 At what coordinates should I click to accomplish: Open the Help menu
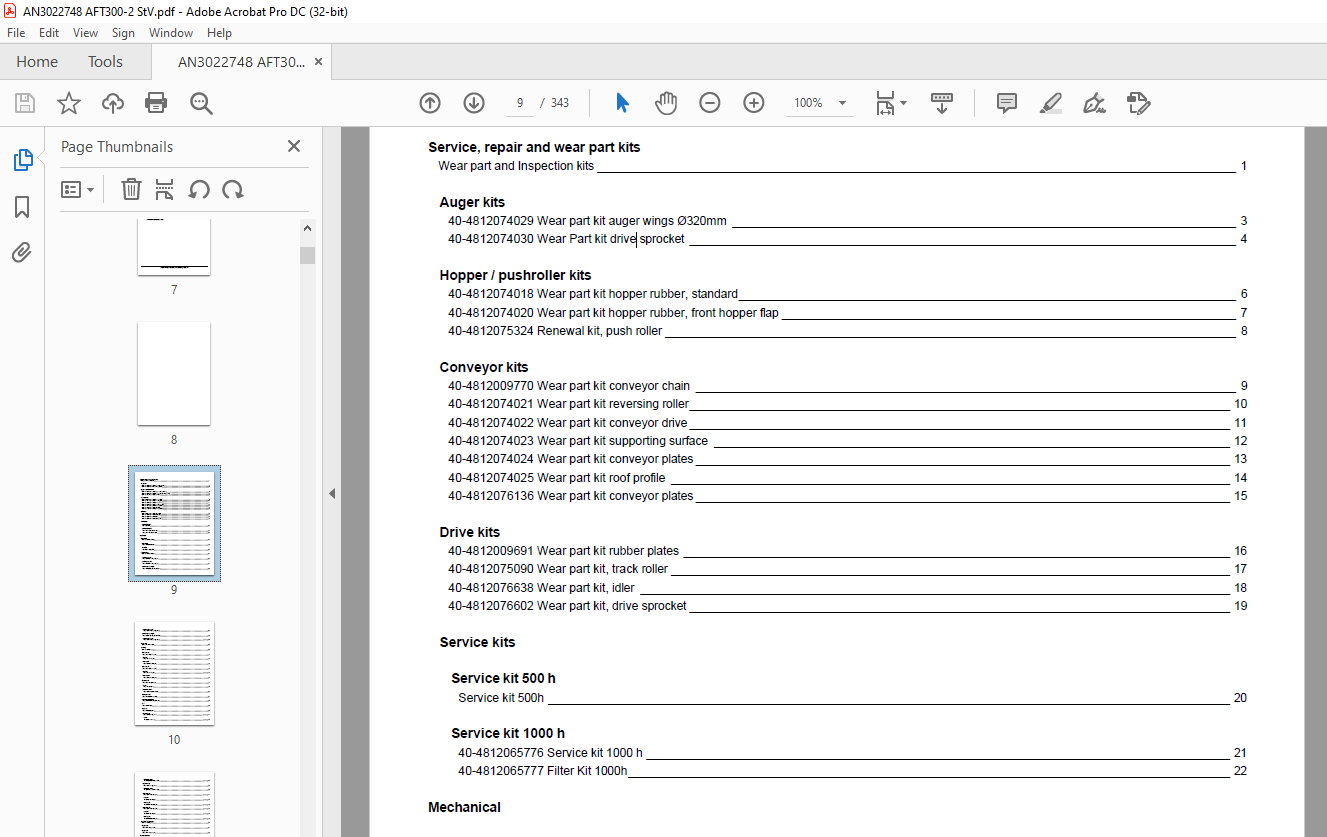[x=219, y=33]
